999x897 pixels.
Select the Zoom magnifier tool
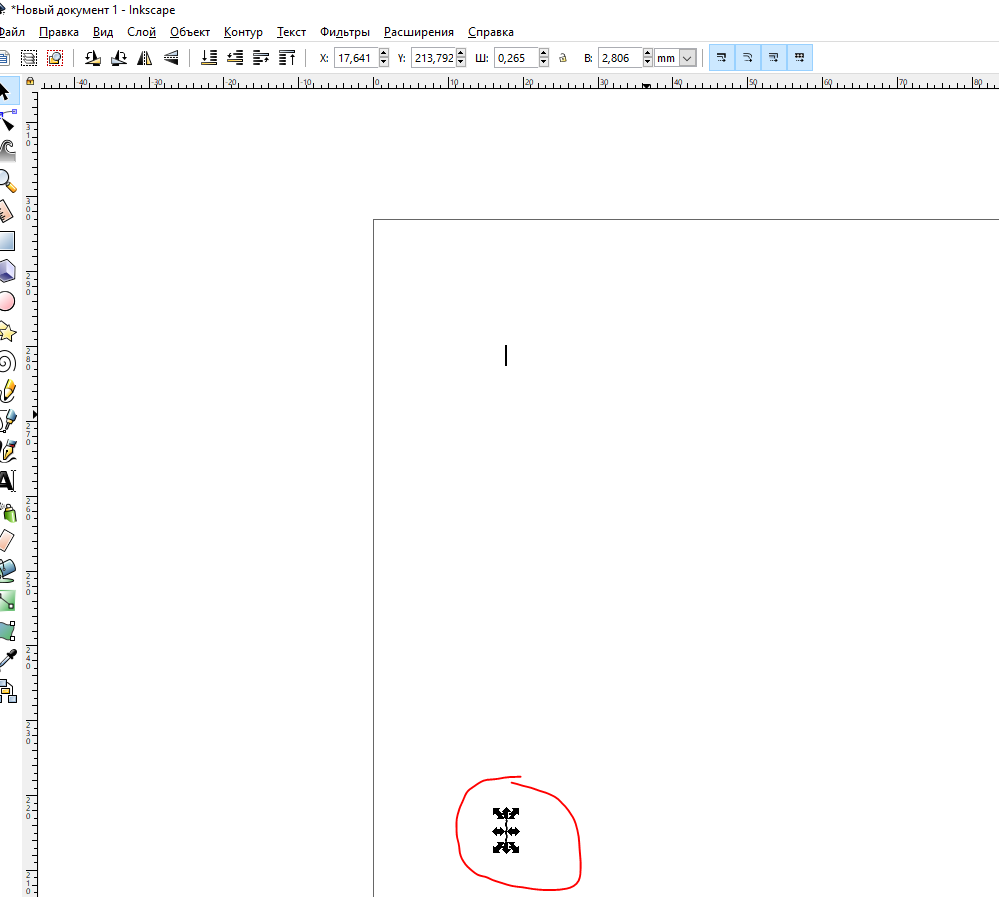click(7, 182)
